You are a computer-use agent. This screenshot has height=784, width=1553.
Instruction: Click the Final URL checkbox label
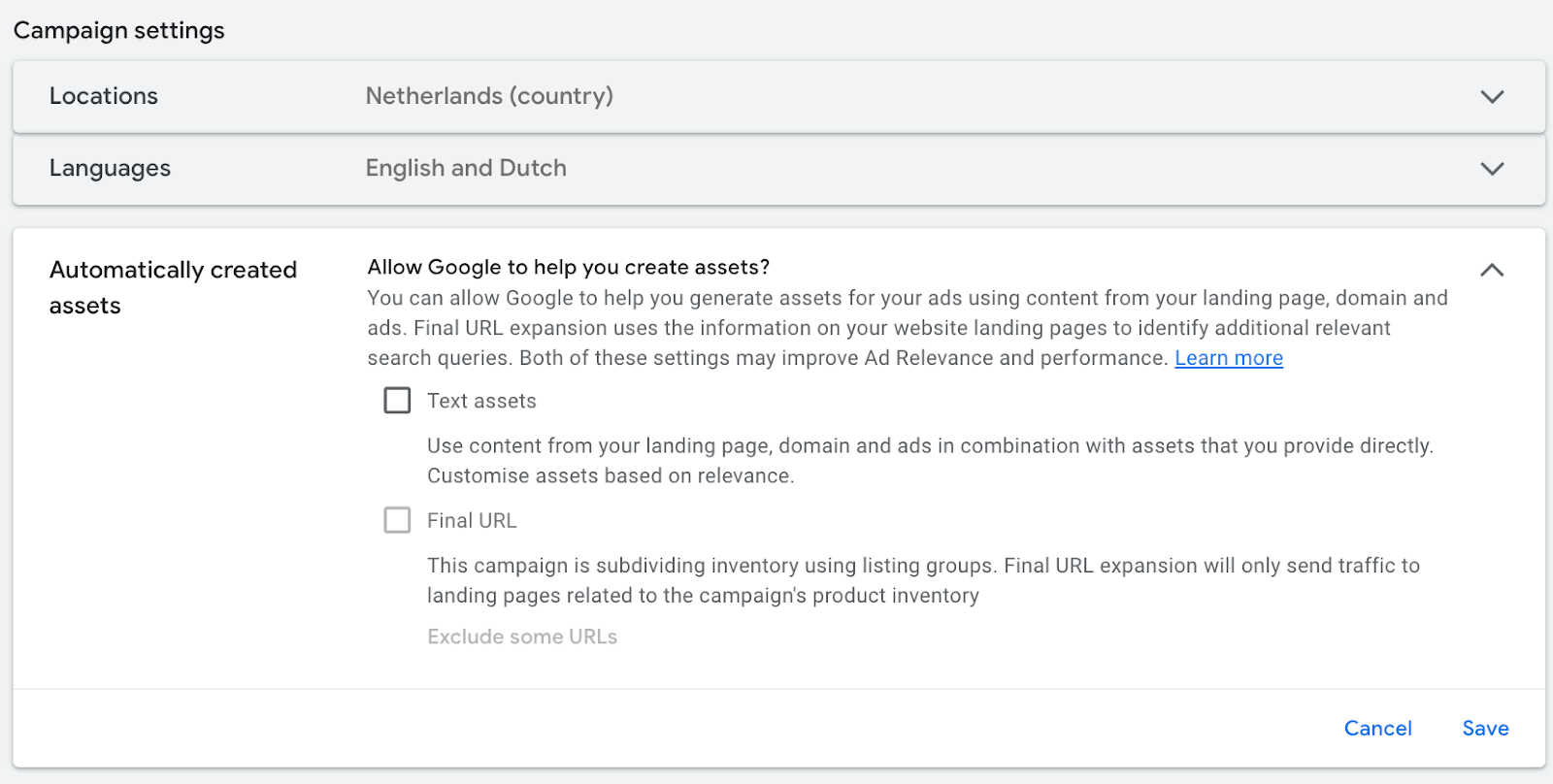coord(472,520)
